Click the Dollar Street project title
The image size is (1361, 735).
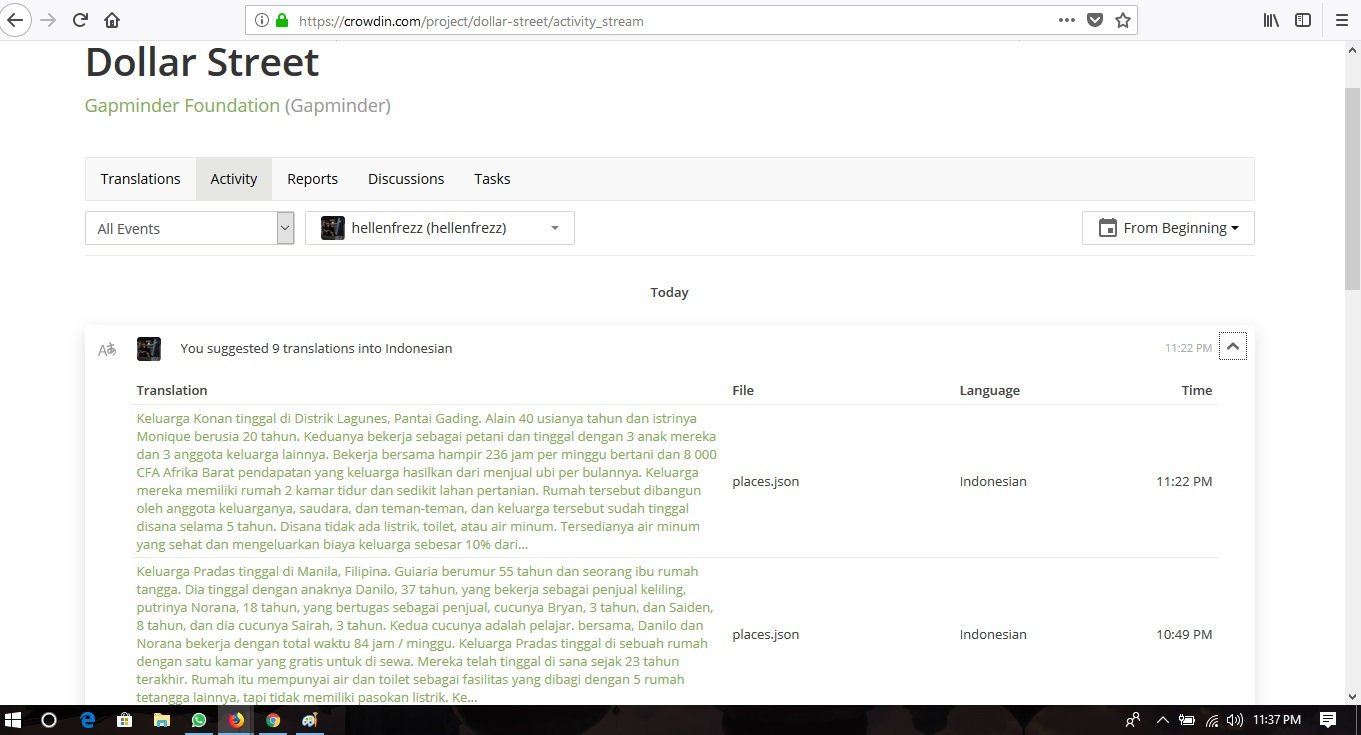[202, 62]
